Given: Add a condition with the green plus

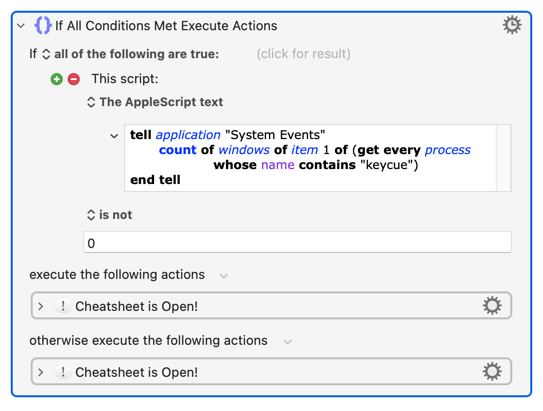Looking at the screenshot, I should pos(56,79).
